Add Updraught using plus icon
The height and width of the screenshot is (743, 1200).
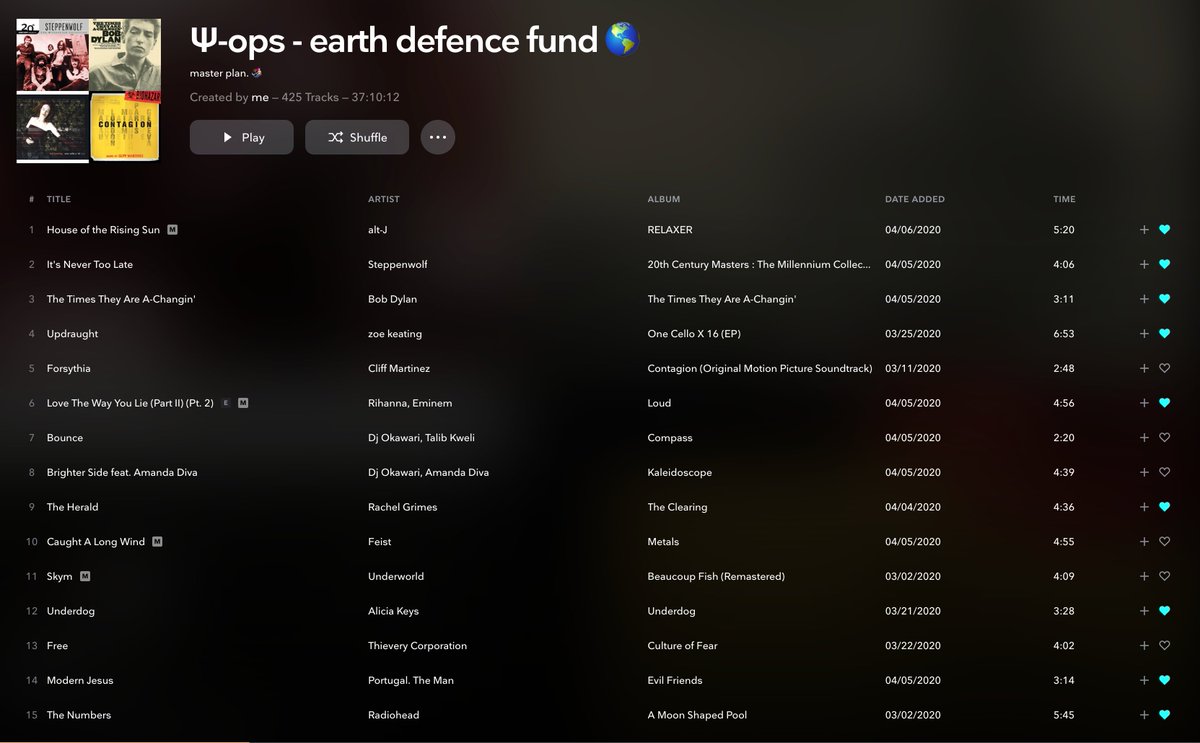[1144, 334]
